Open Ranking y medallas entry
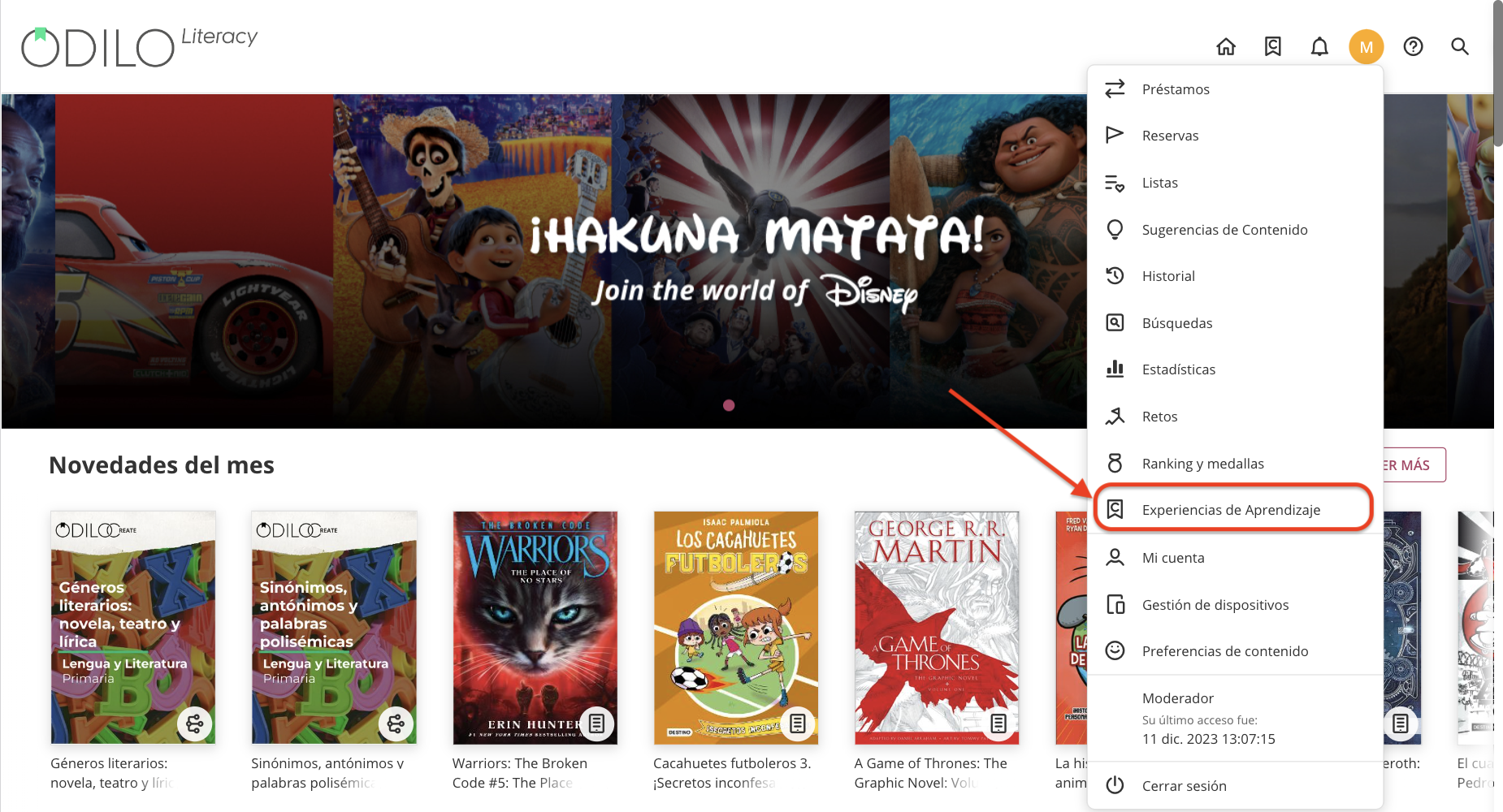The height and width of the screenshot is (812, 1503). pos(1235,463)
